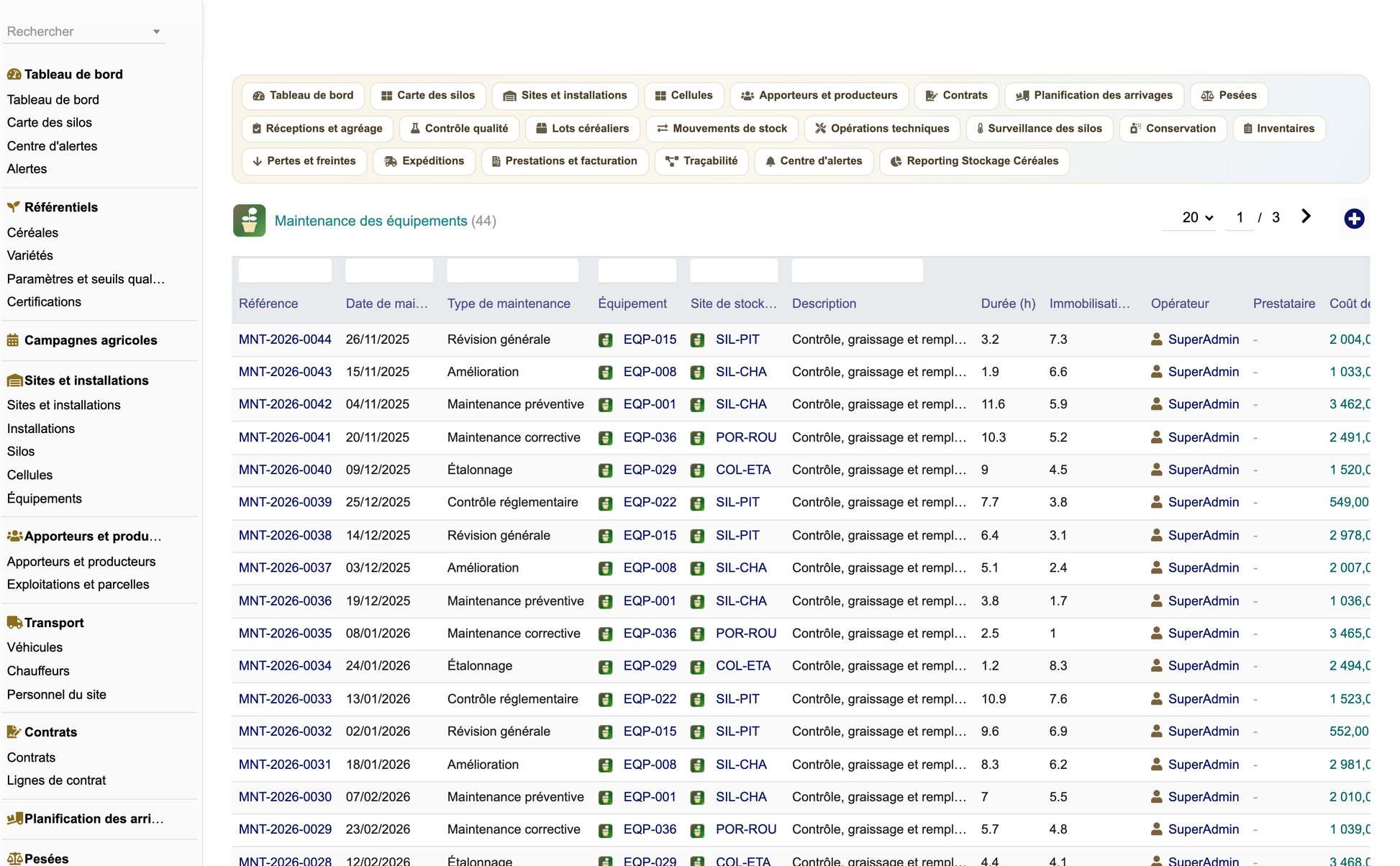Viewport: 1400px width, 866px height.
Task: Click the Référentiels sidebar sprout icon
Action: coord(14,207)
